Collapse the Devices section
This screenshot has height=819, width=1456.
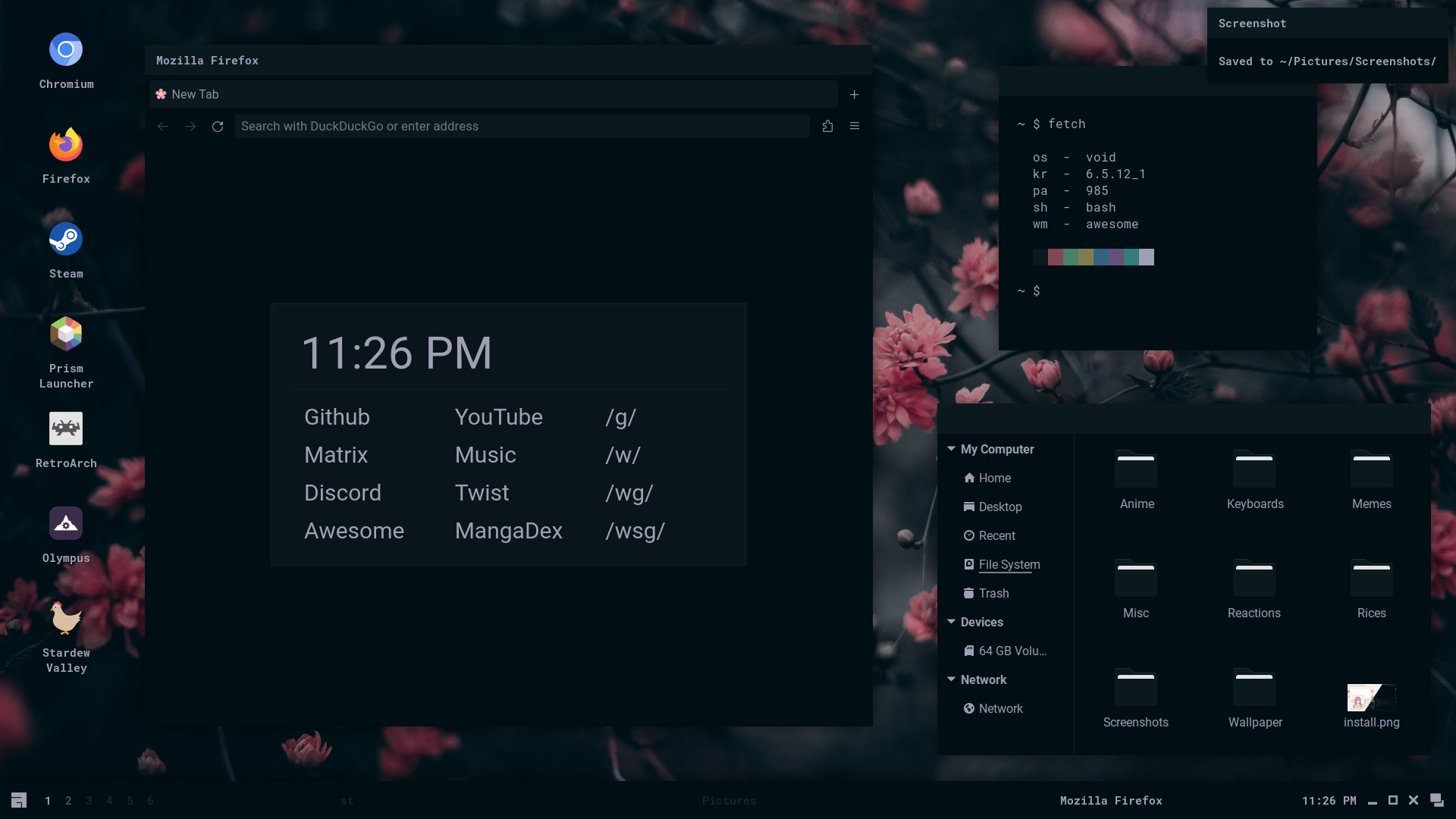952,622
